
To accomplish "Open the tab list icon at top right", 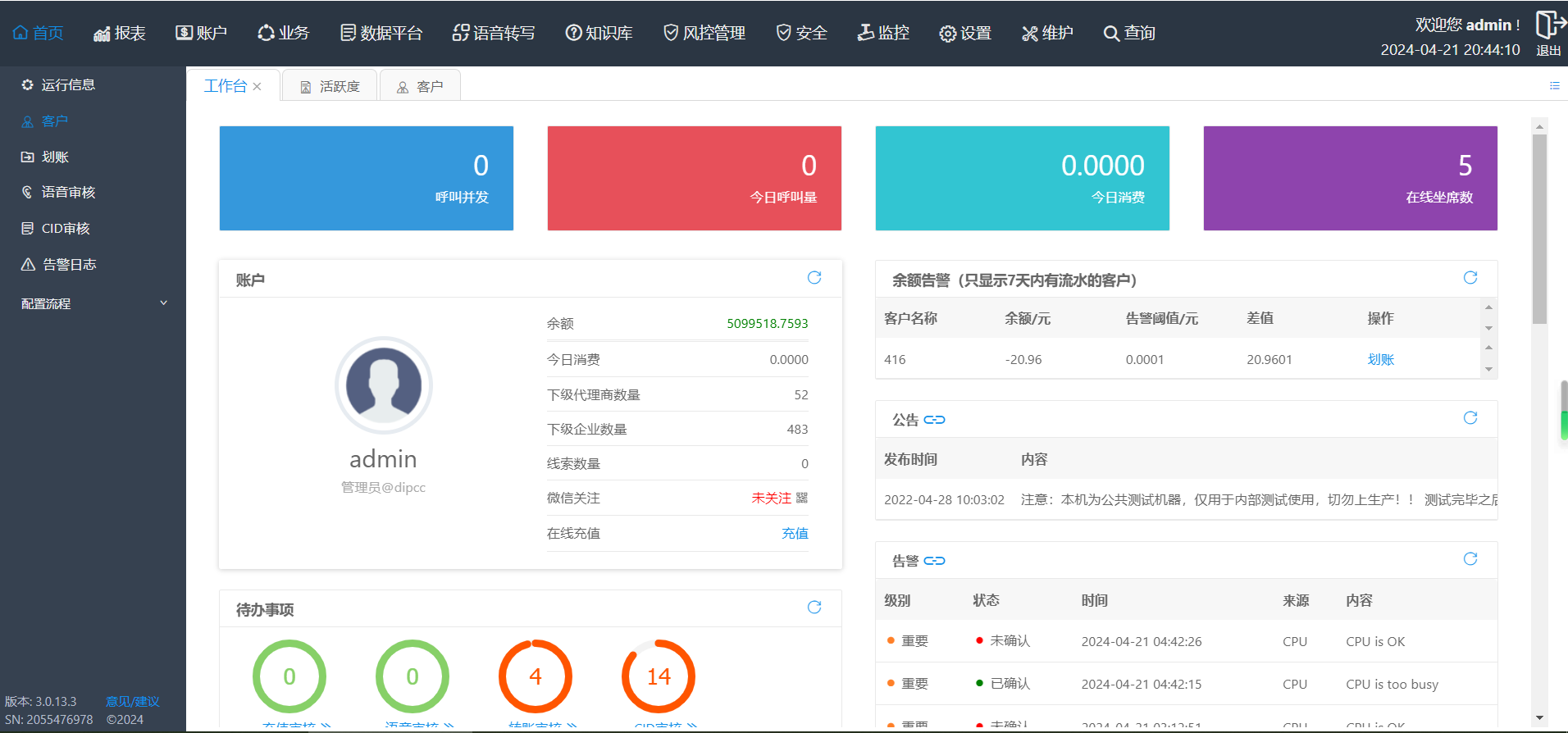I will [x=1554, y=85].
